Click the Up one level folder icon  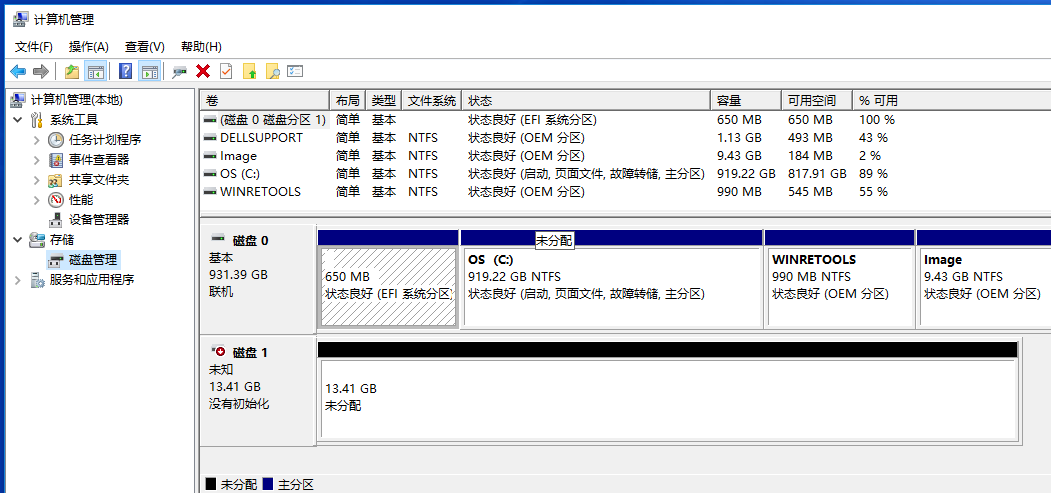[x=72, y=71]
